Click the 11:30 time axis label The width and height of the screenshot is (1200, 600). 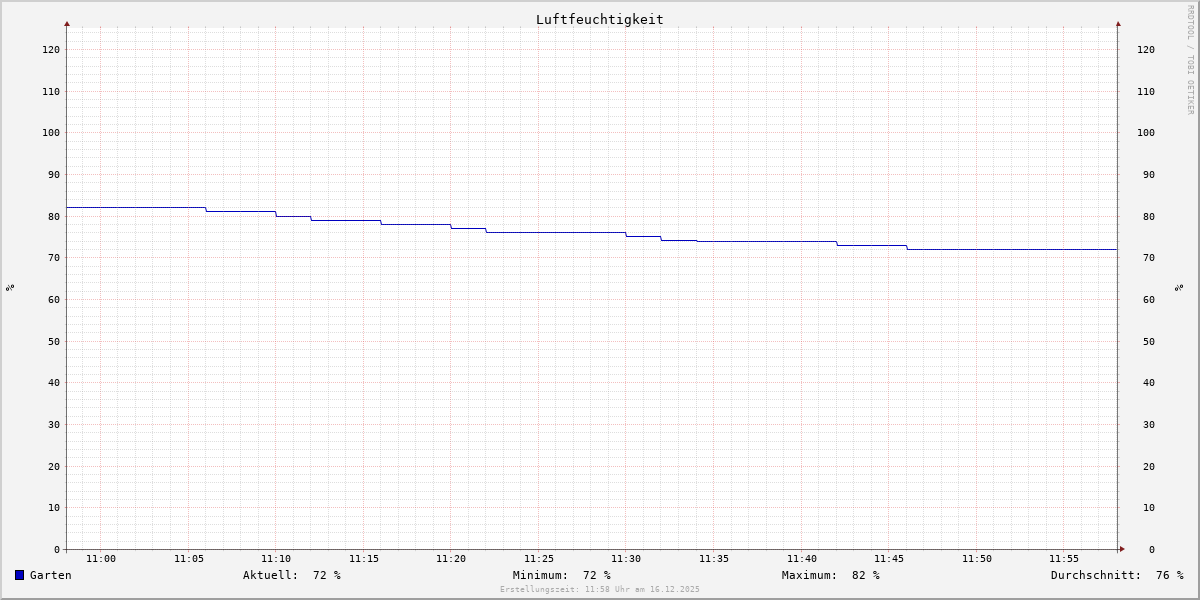[626, 559]
